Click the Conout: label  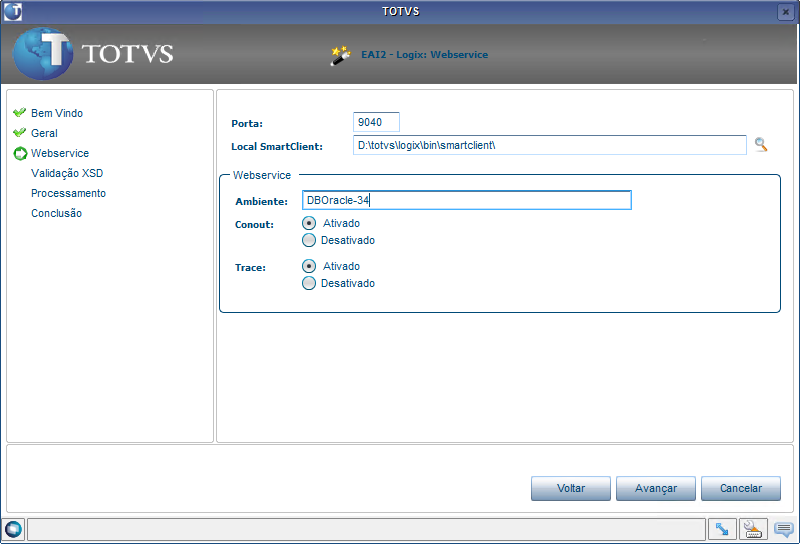coord(254,225)
